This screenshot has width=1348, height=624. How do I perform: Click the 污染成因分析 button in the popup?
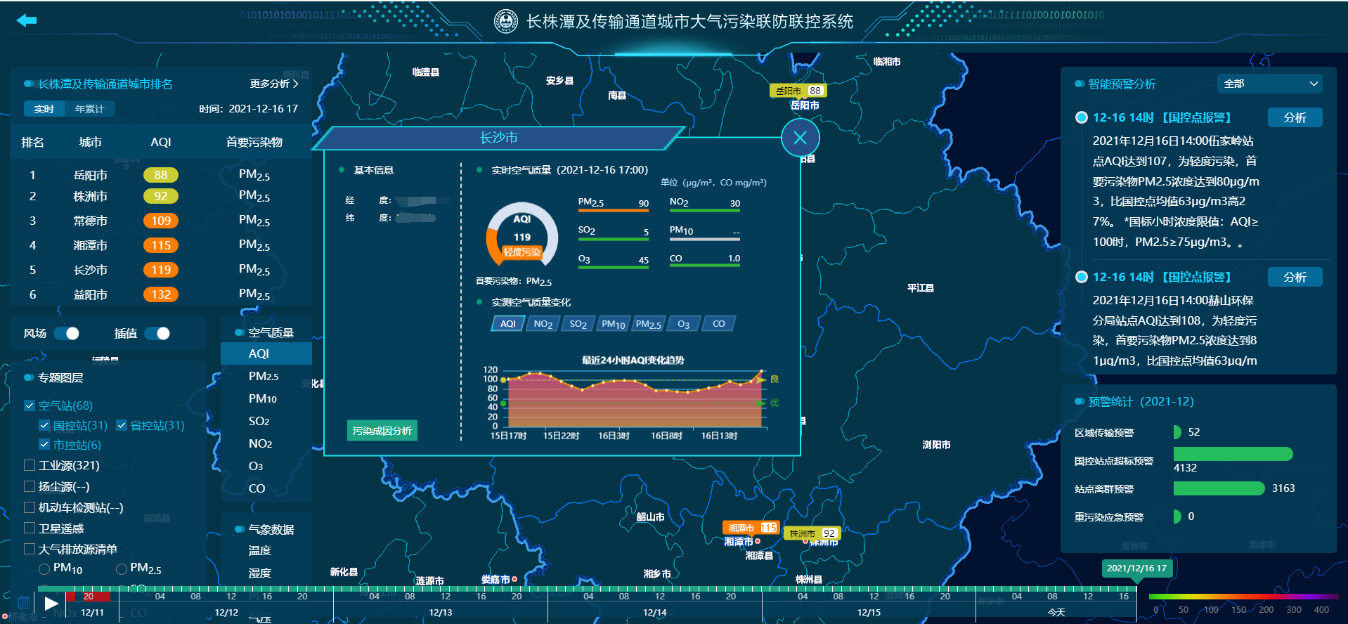(382, 429)
